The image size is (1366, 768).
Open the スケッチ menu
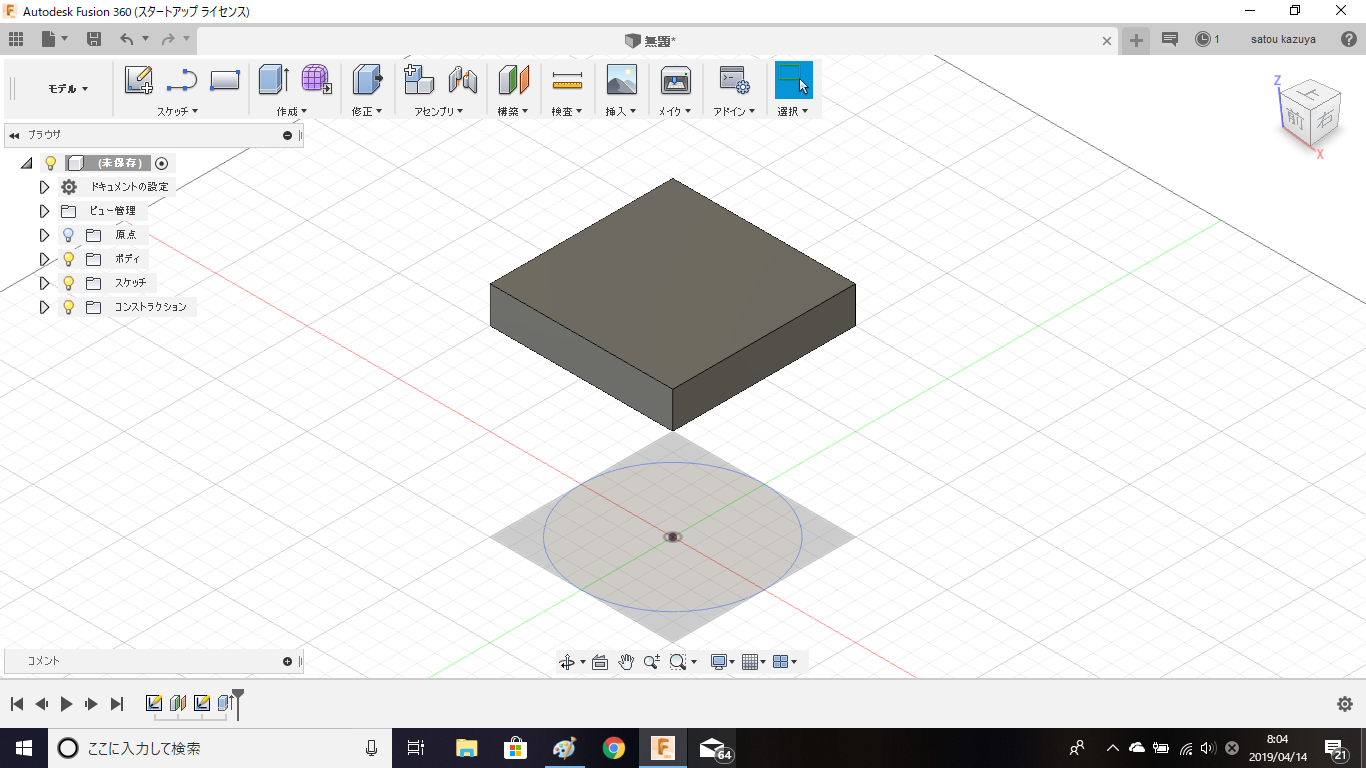tap(177, 111)
